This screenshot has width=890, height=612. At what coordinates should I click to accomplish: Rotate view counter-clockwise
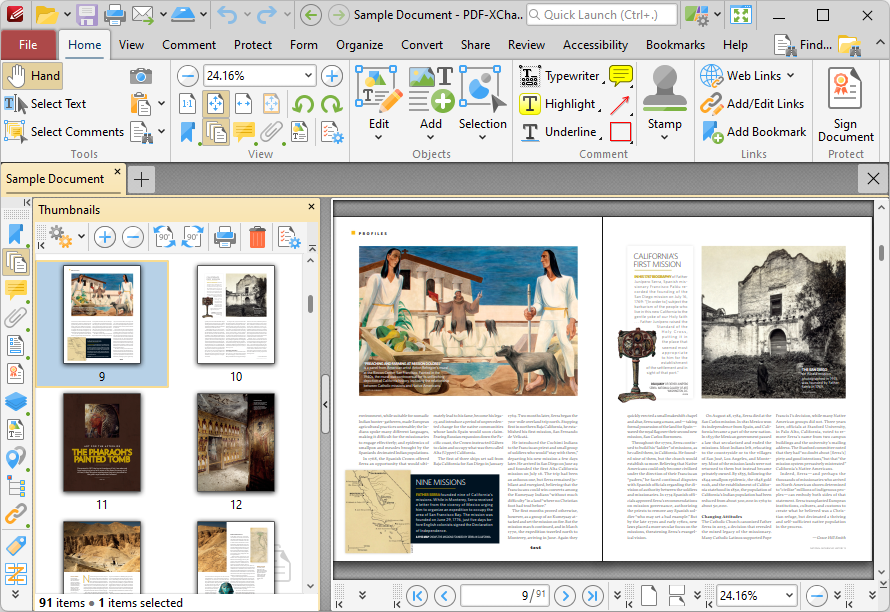point(304,104)
